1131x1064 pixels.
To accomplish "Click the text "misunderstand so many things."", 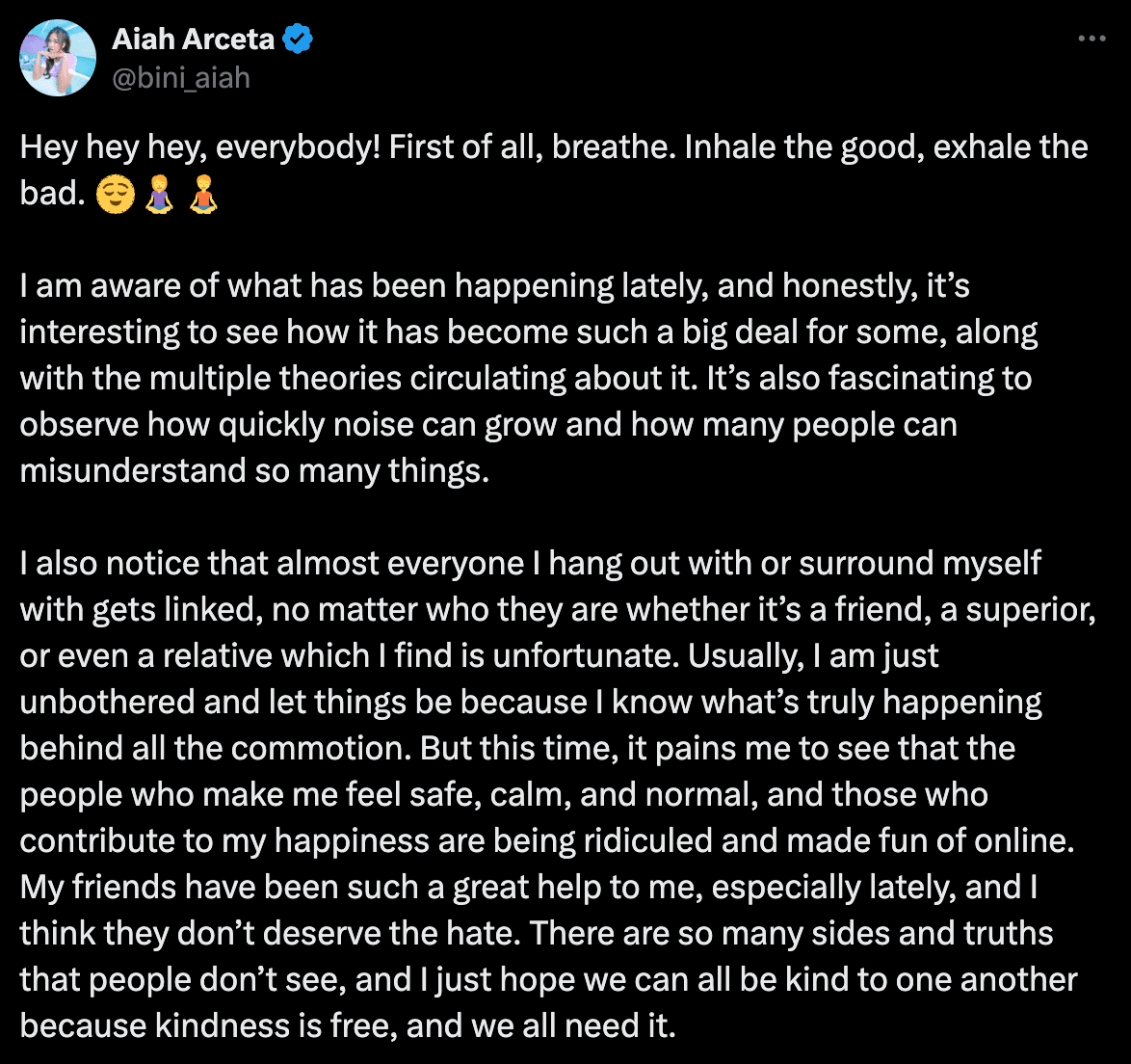I will tap(254, 471).
